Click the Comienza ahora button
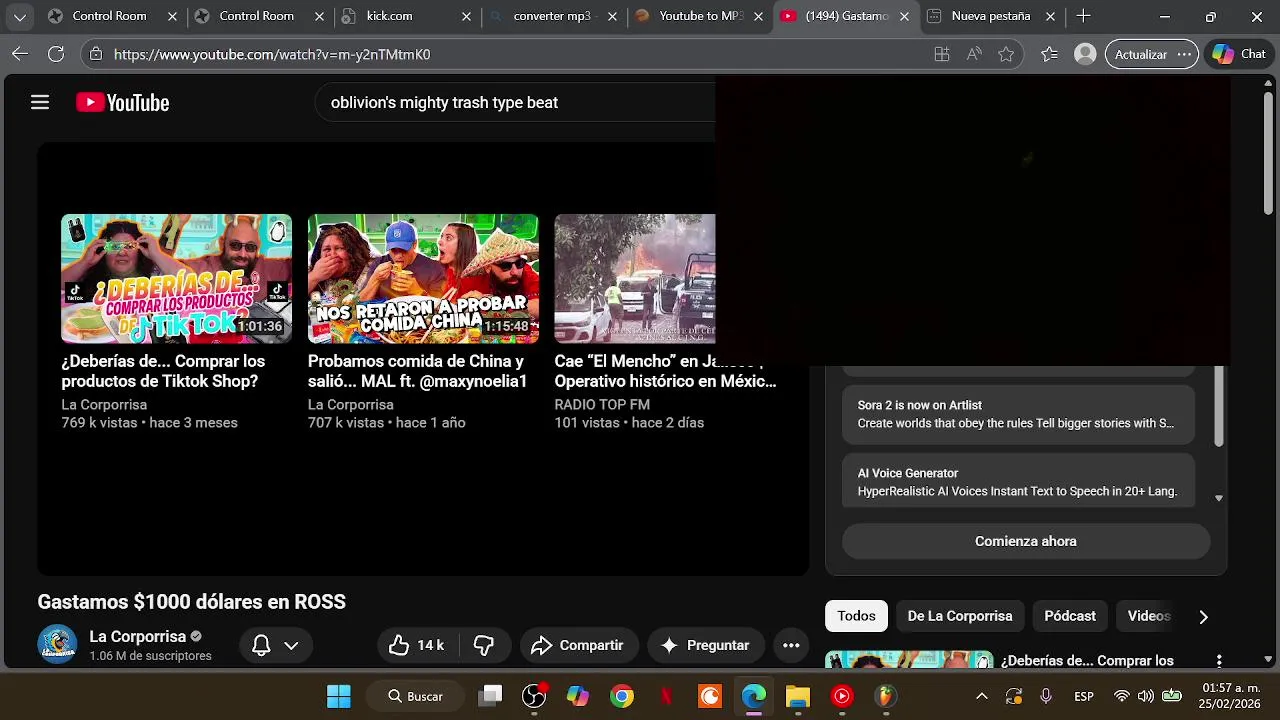 tap(1026, 541)
